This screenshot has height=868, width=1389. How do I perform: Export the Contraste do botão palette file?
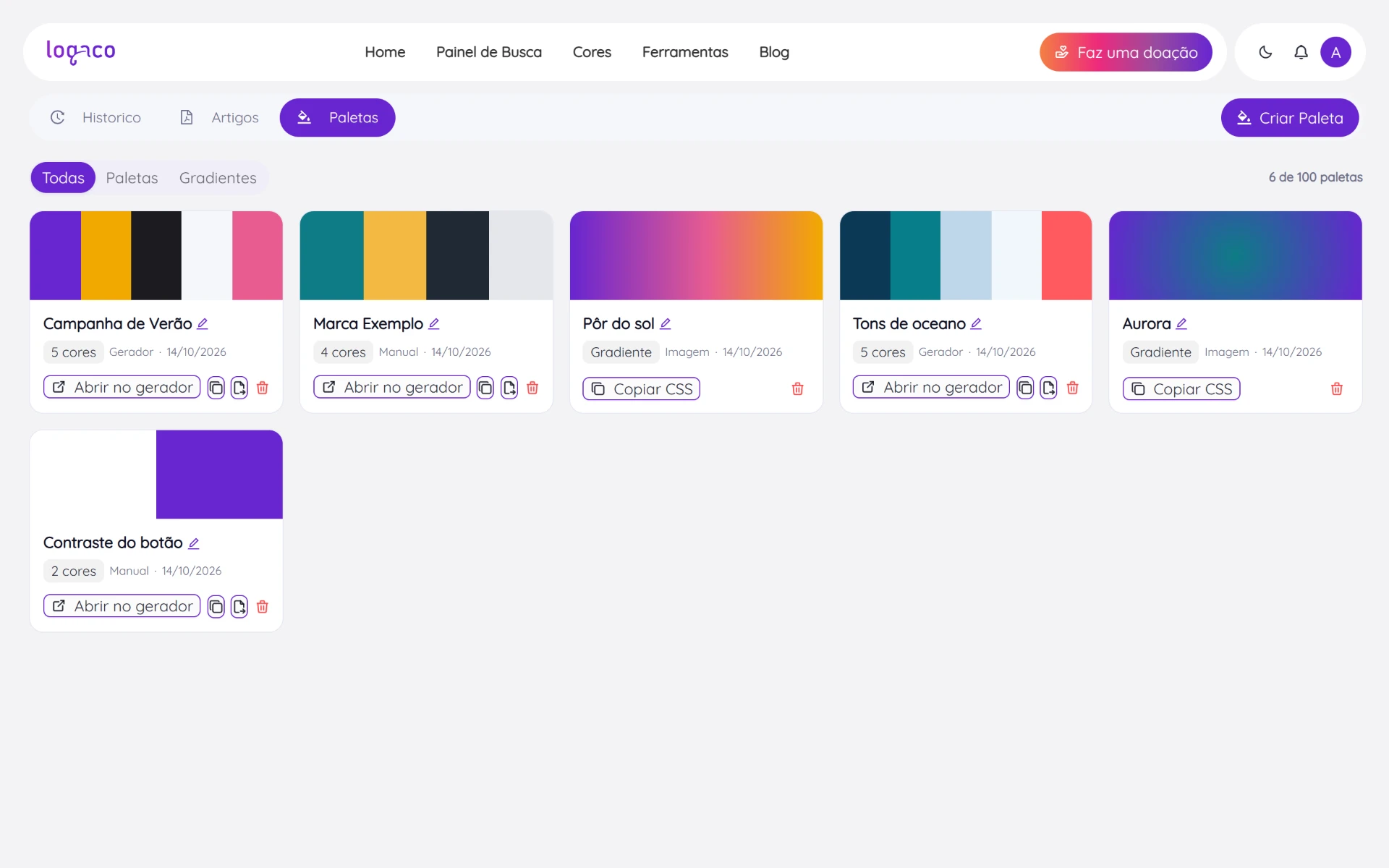[x=239, y=607]
